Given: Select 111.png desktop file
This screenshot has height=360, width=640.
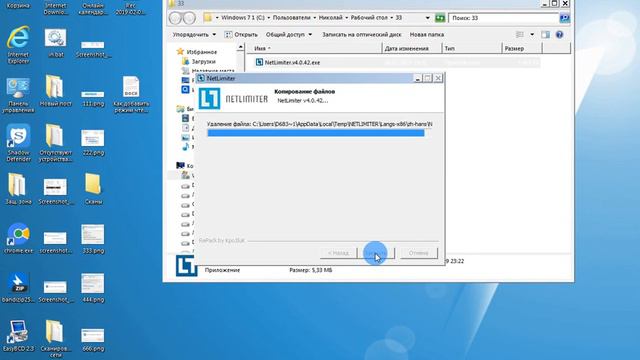Looking at the screenshot, I should coord(93,98).
